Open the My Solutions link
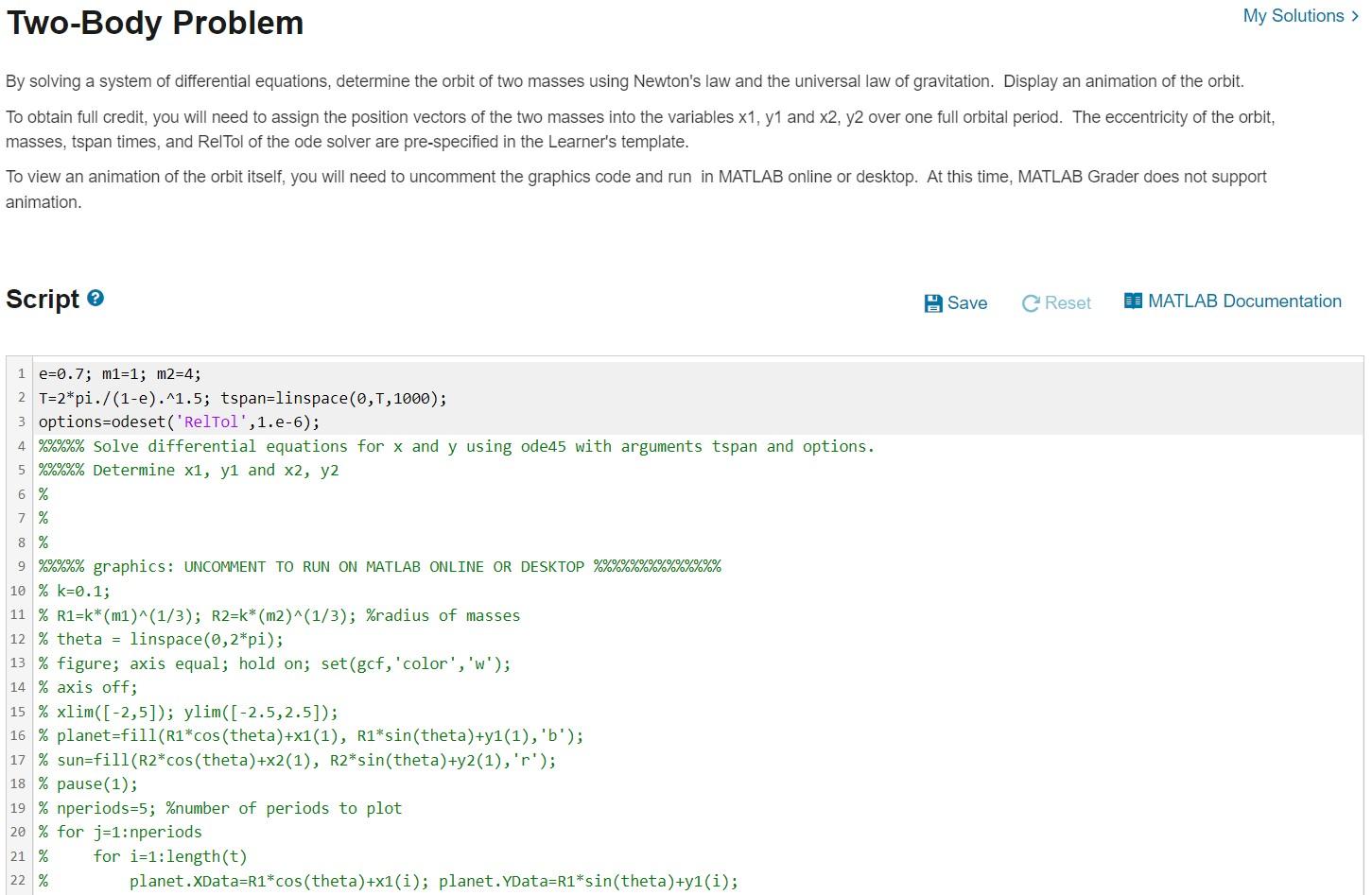The image size is (1372, 895). pos(1294,16)
